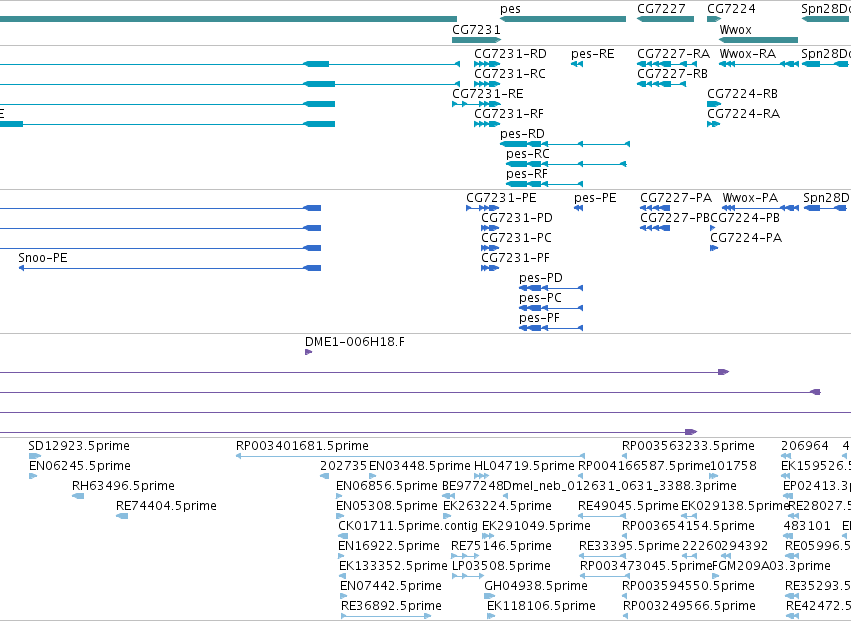The height and width of the screenshot is (621, 851).
Task: Select the EK118106.5prime EST
Action: click(x=491, y=616)
